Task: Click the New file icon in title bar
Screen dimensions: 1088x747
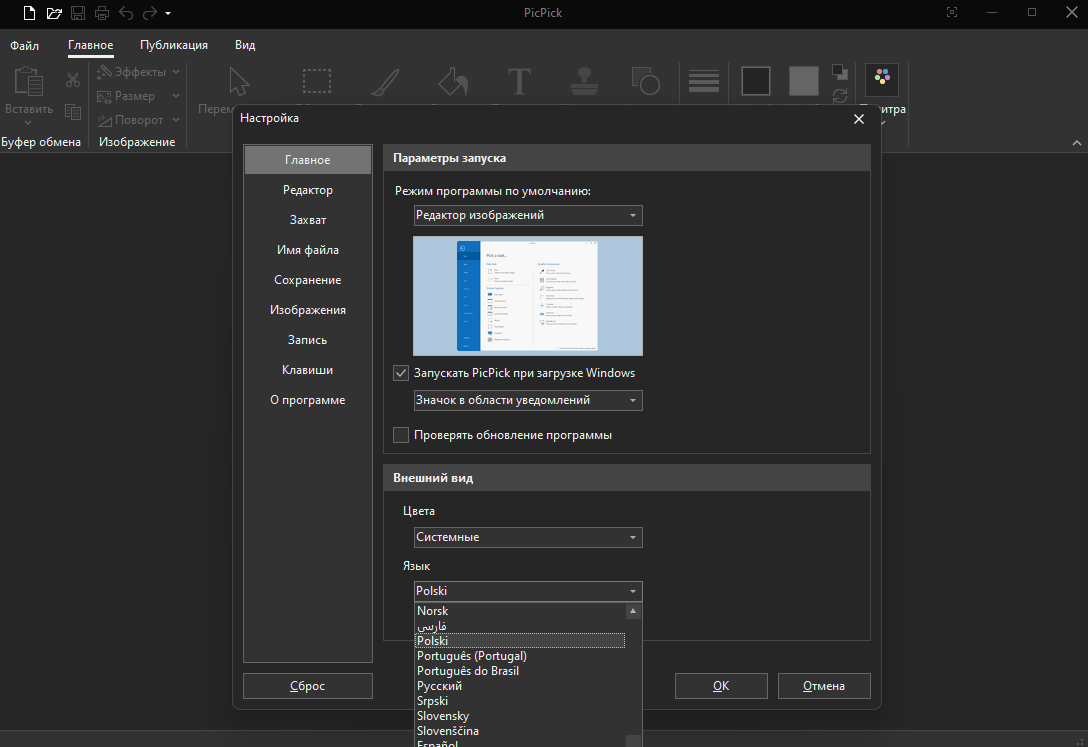Action: [29, 13]
